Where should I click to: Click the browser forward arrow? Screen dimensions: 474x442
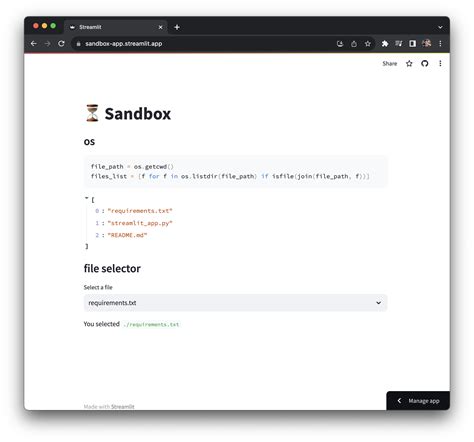47,44
